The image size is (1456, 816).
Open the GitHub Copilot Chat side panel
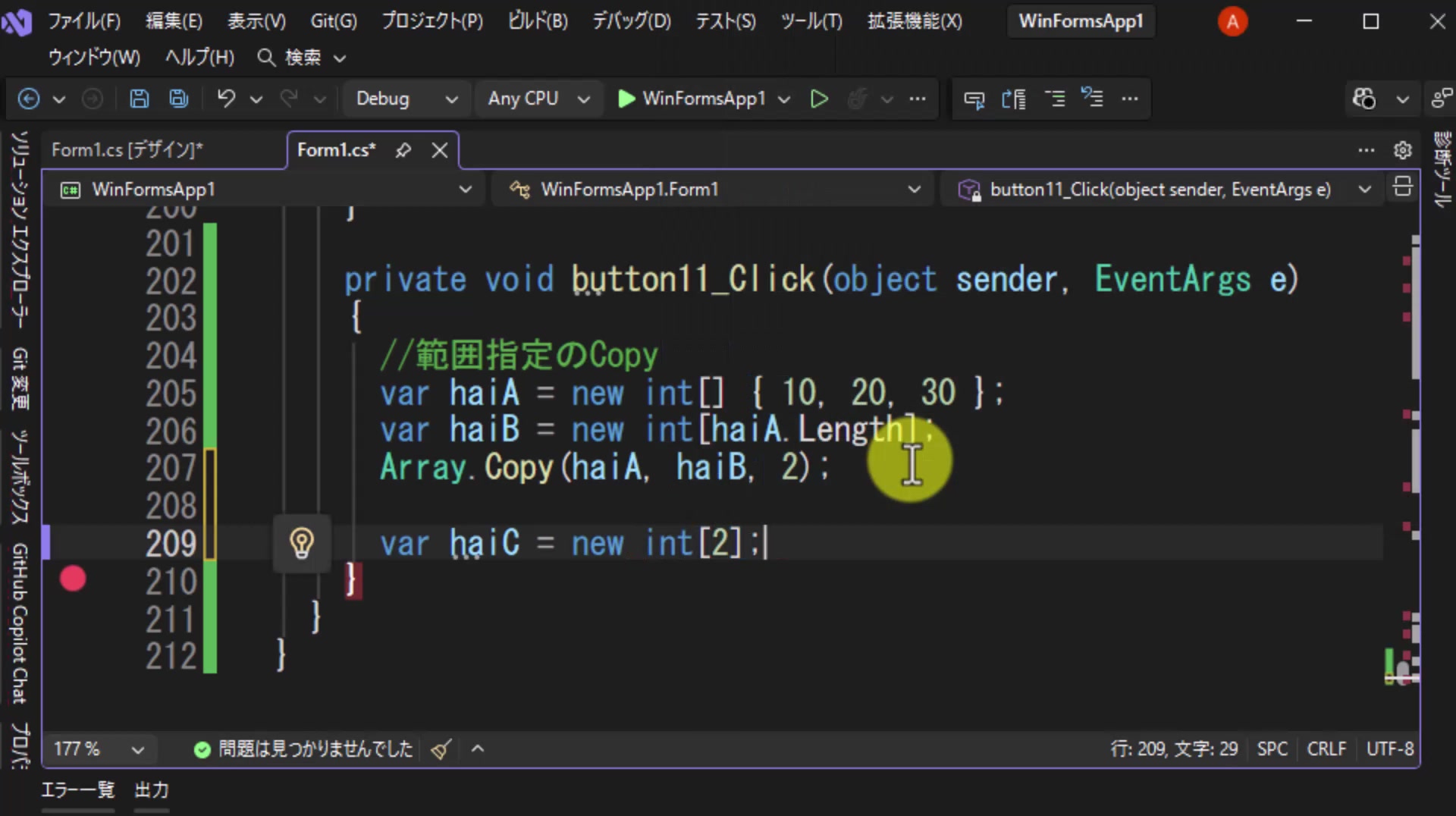coord(20,623)
